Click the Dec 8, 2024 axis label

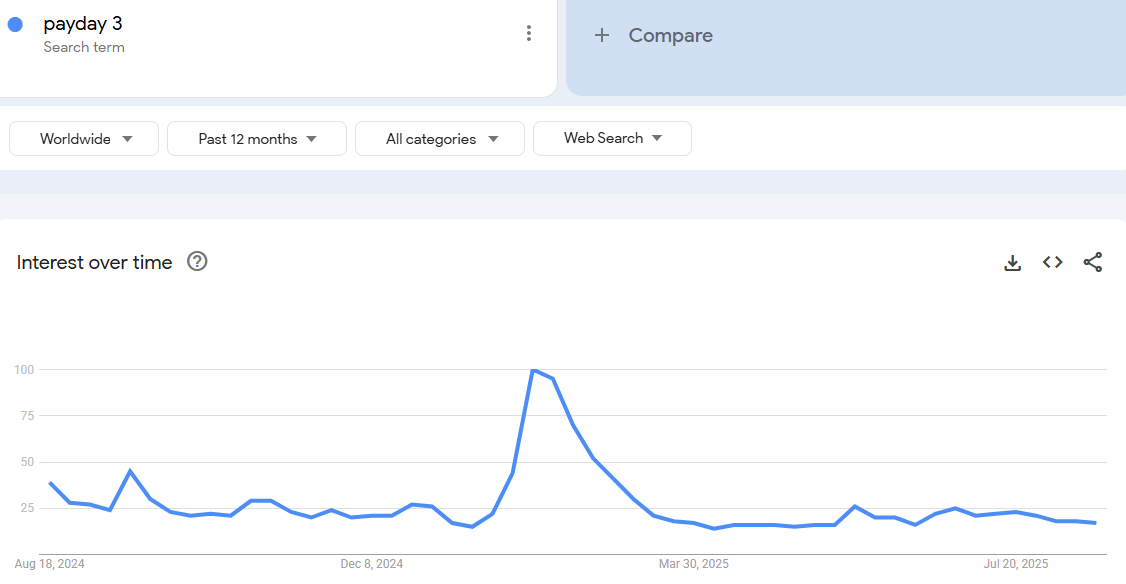[372, 564]
